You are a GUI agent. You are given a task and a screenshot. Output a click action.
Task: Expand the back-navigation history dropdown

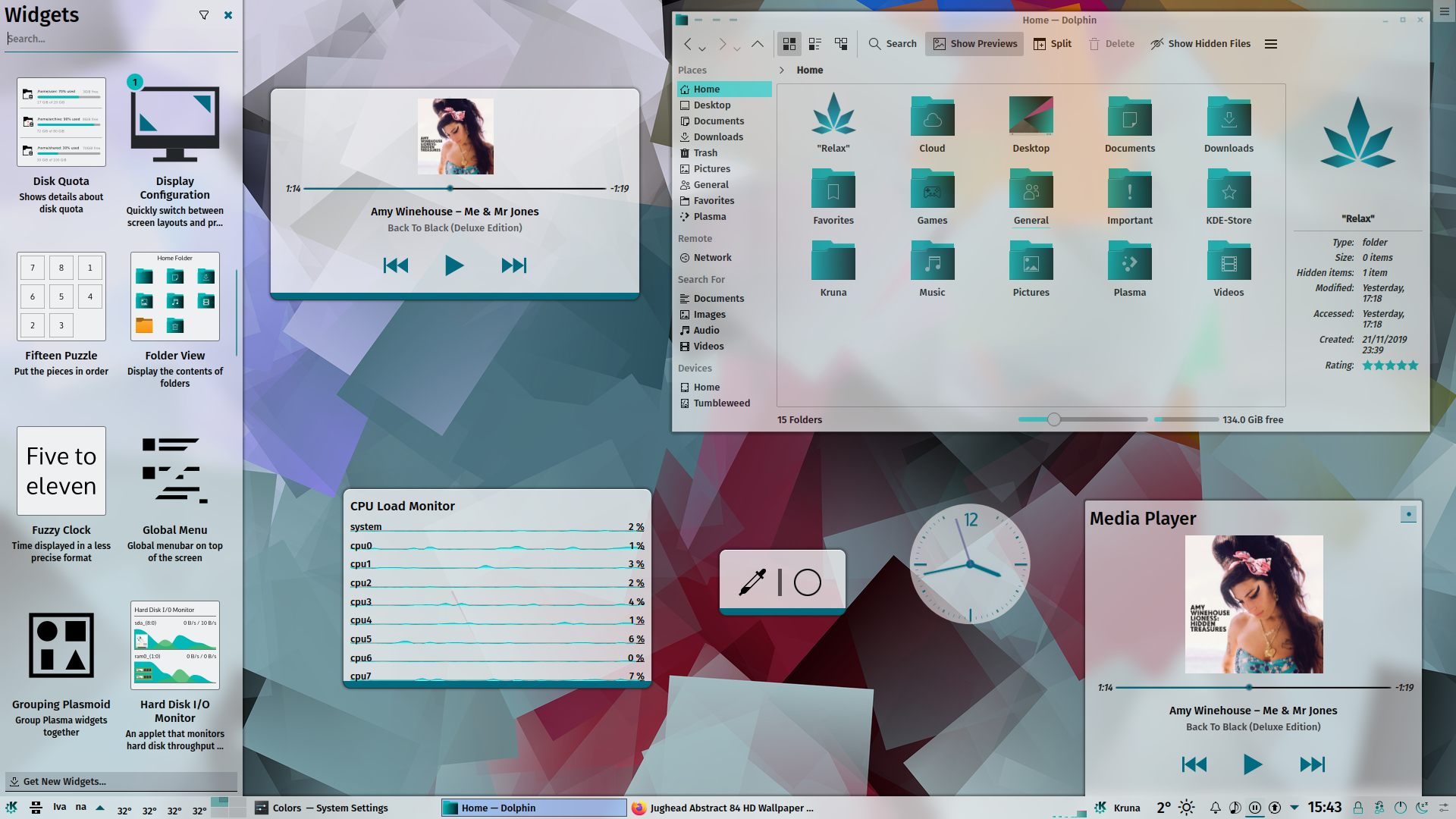pyautogui.click(x=702, y=49)
